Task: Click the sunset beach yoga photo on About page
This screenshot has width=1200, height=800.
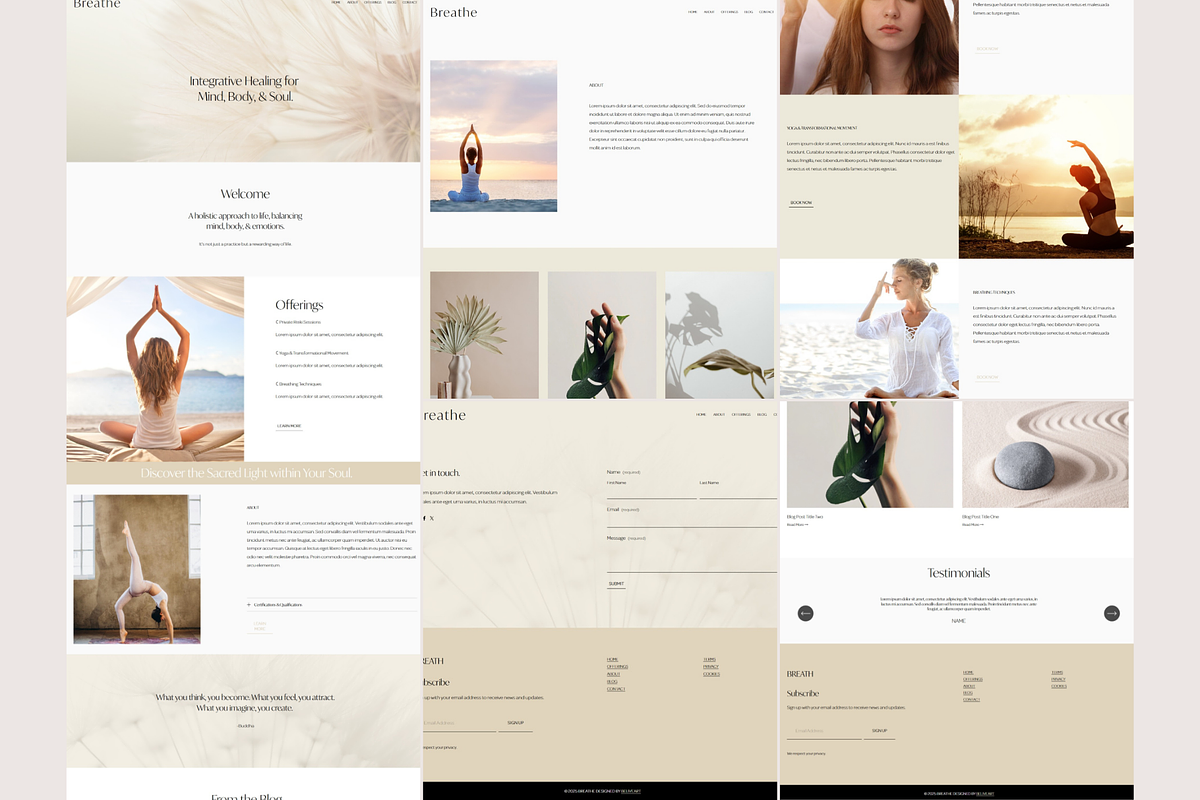Action: (494, 136)
